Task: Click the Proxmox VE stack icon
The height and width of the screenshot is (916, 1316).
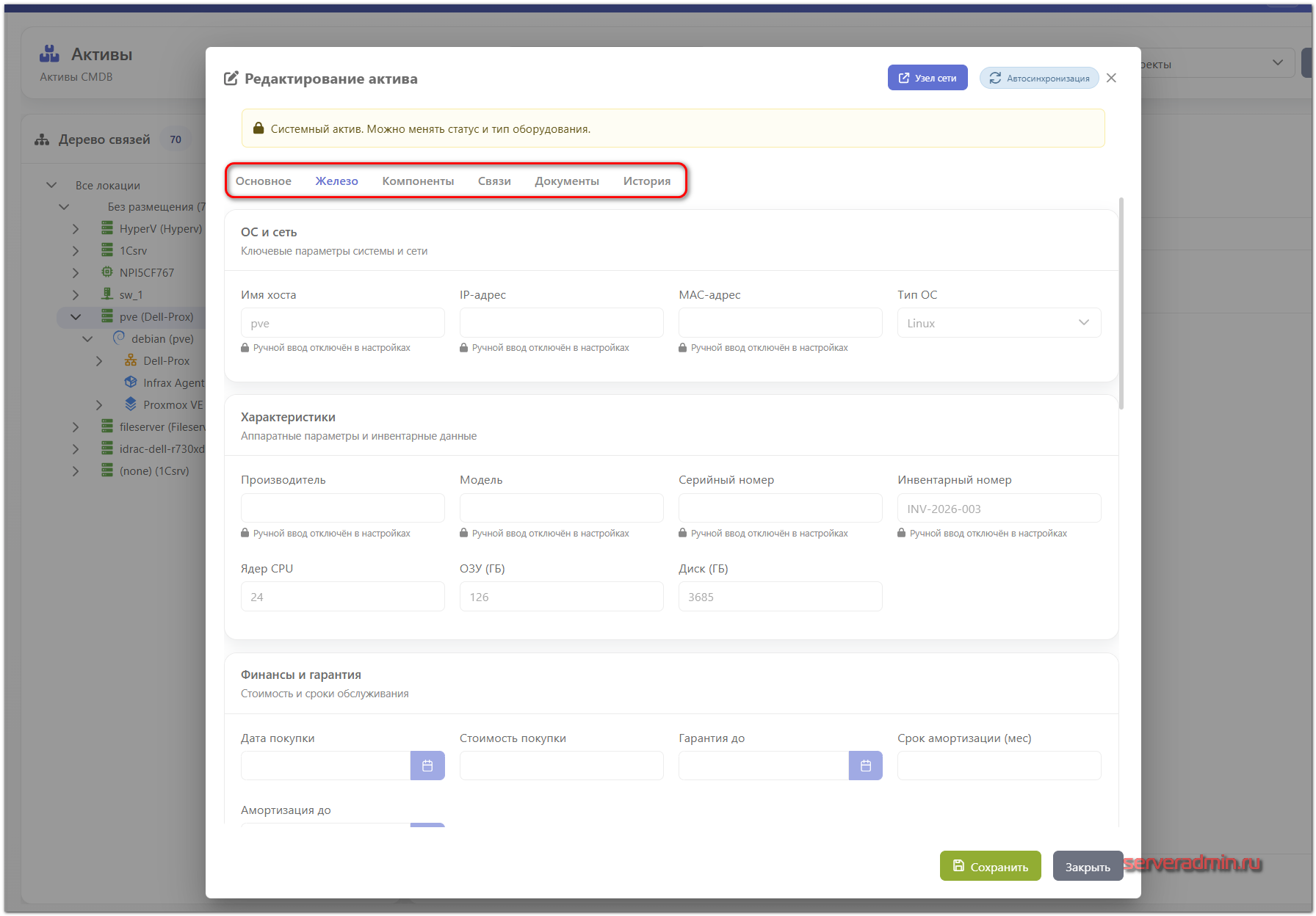Action: tap(131, 404)
